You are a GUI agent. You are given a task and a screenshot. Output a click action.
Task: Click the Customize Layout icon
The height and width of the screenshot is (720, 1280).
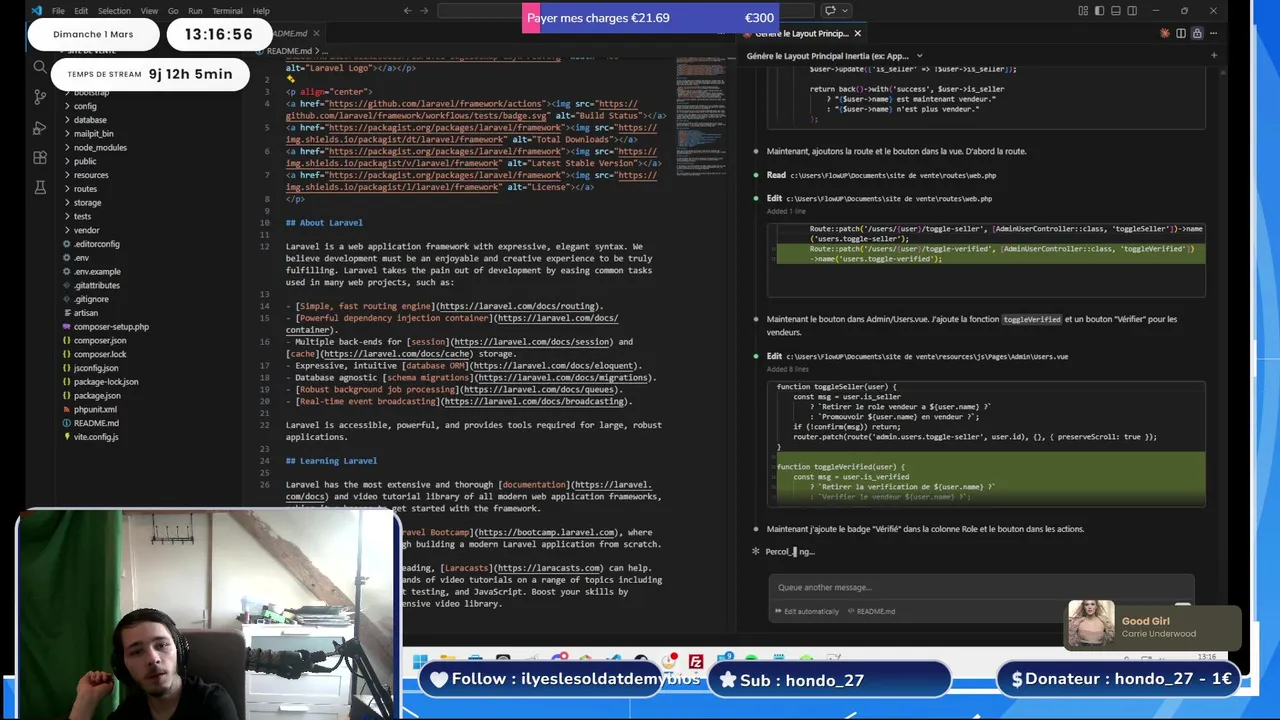(x=1083, y=11)
